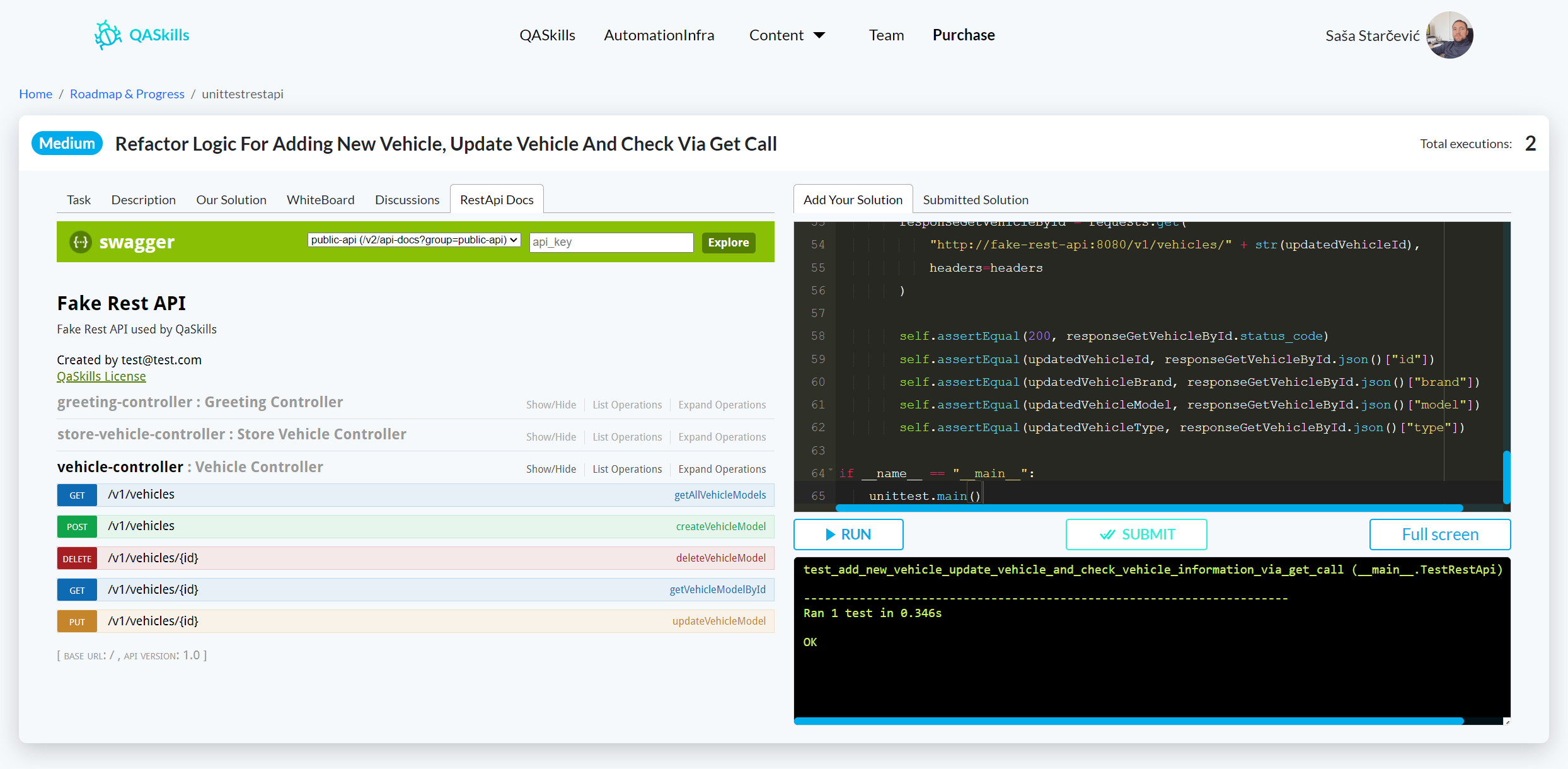
Task: Click the swagger logo icon
Action: (81, 242)
